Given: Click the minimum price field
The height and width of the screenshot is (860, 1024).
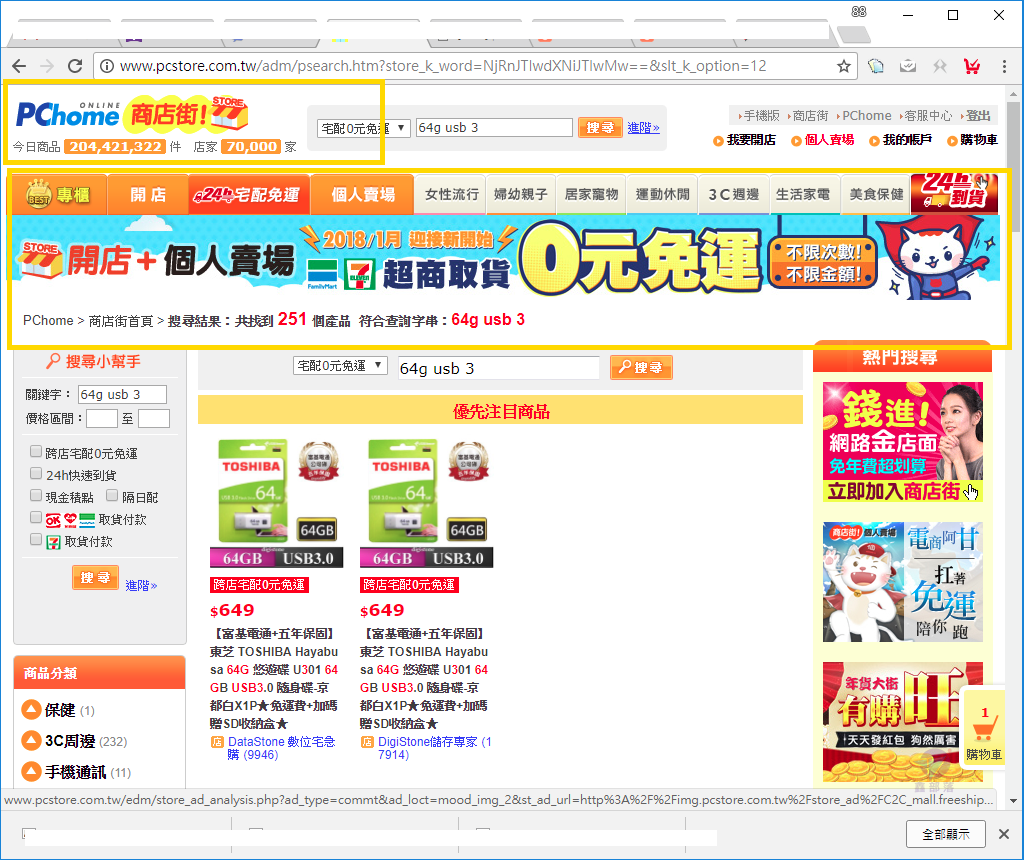Looking at the screenshot, I should point(102,419).
